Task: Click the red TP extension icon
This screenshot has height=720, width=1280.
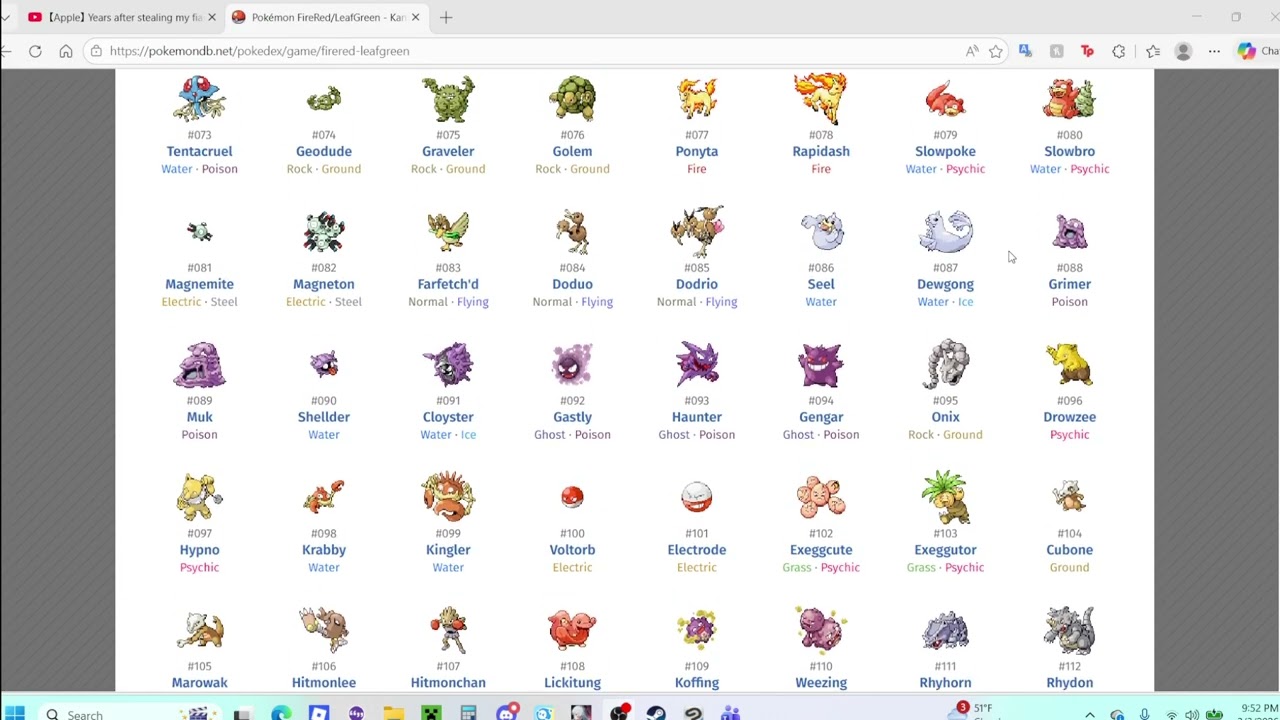Action: (1087, 51)
